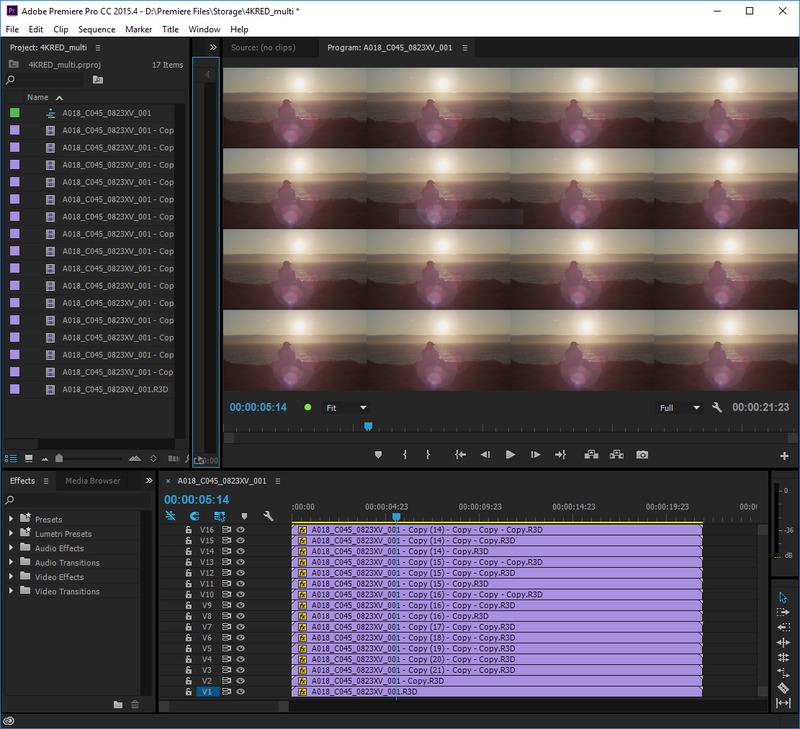Viewport: 800px width, 729px height.
Task: Toggle lock on track V10
Action: click(188, 595)
